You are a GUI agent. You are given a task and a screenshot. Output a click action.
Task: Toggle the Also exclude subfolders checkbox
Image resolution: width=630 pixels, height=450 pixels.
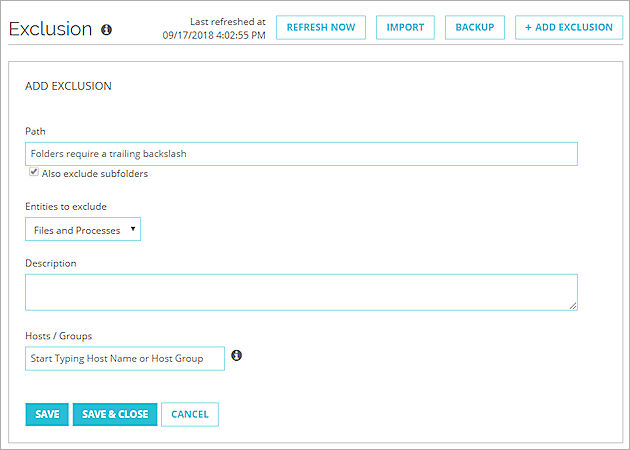point(34,172)
